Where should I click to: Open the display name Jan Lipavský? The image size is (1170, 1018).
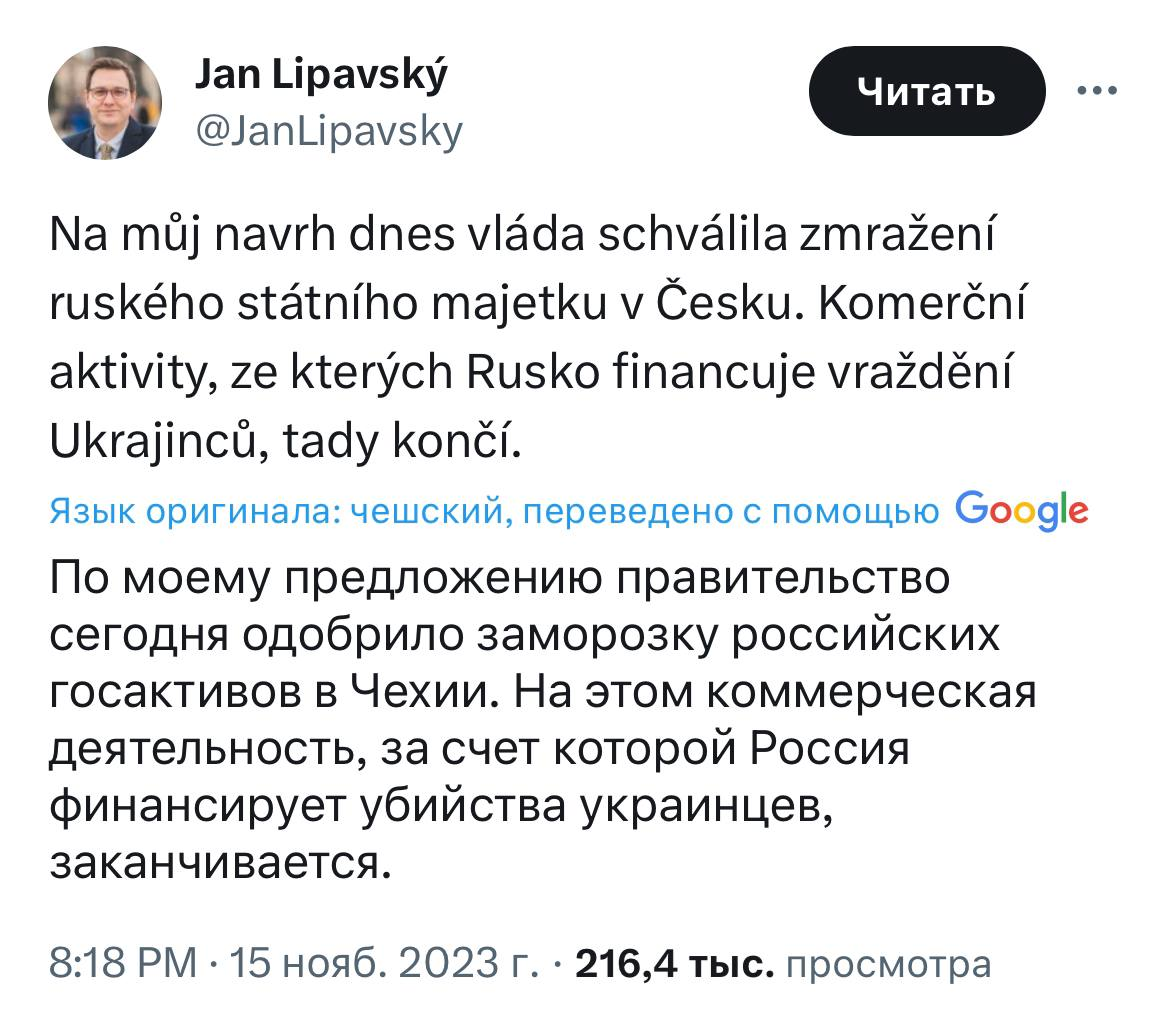[321, 76]
